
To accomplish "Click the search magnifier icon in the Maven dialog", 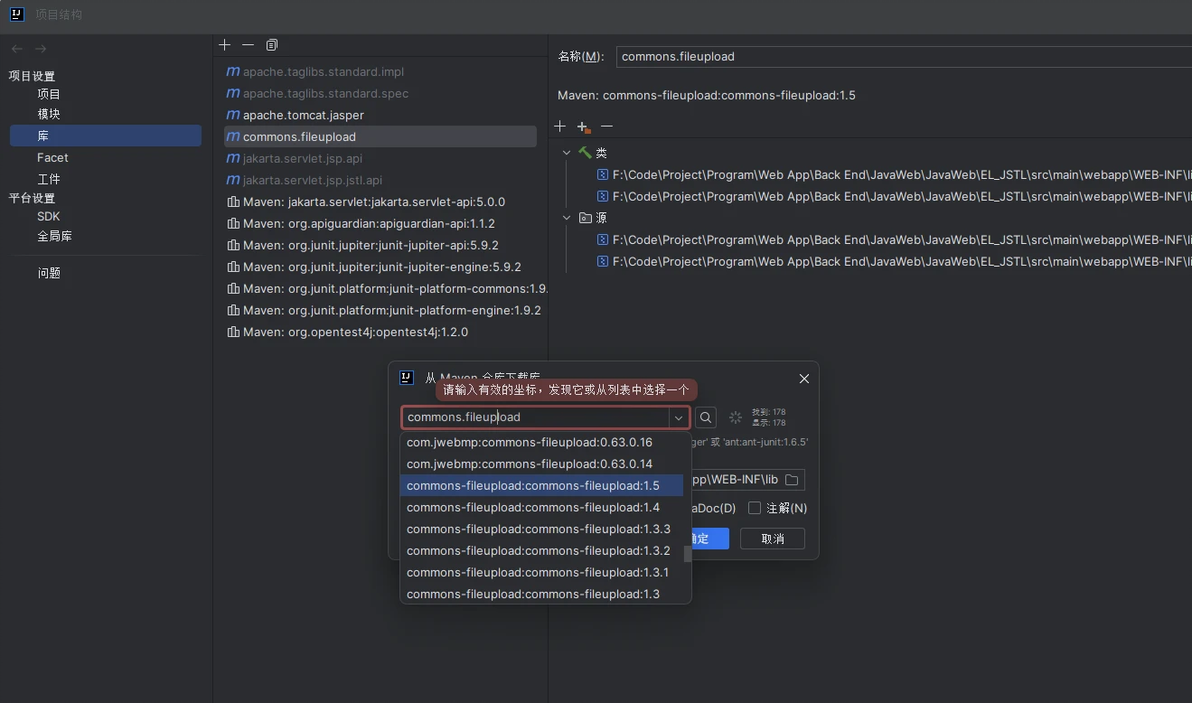I will [x=705, y=417].
